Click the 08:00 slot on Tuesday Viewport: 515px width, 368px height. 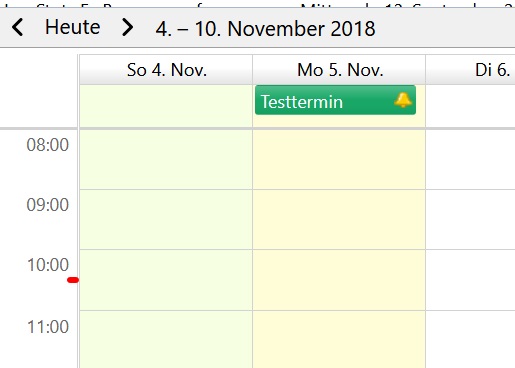click(x=471, y=159)
